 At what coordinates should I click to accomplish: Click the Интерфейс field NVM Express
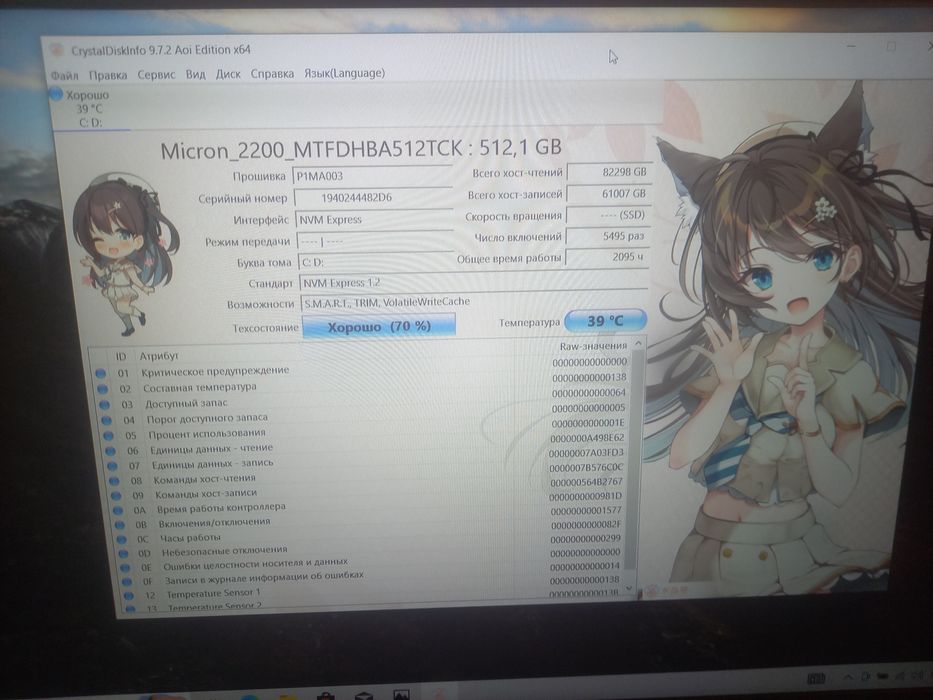coord(374,220)
